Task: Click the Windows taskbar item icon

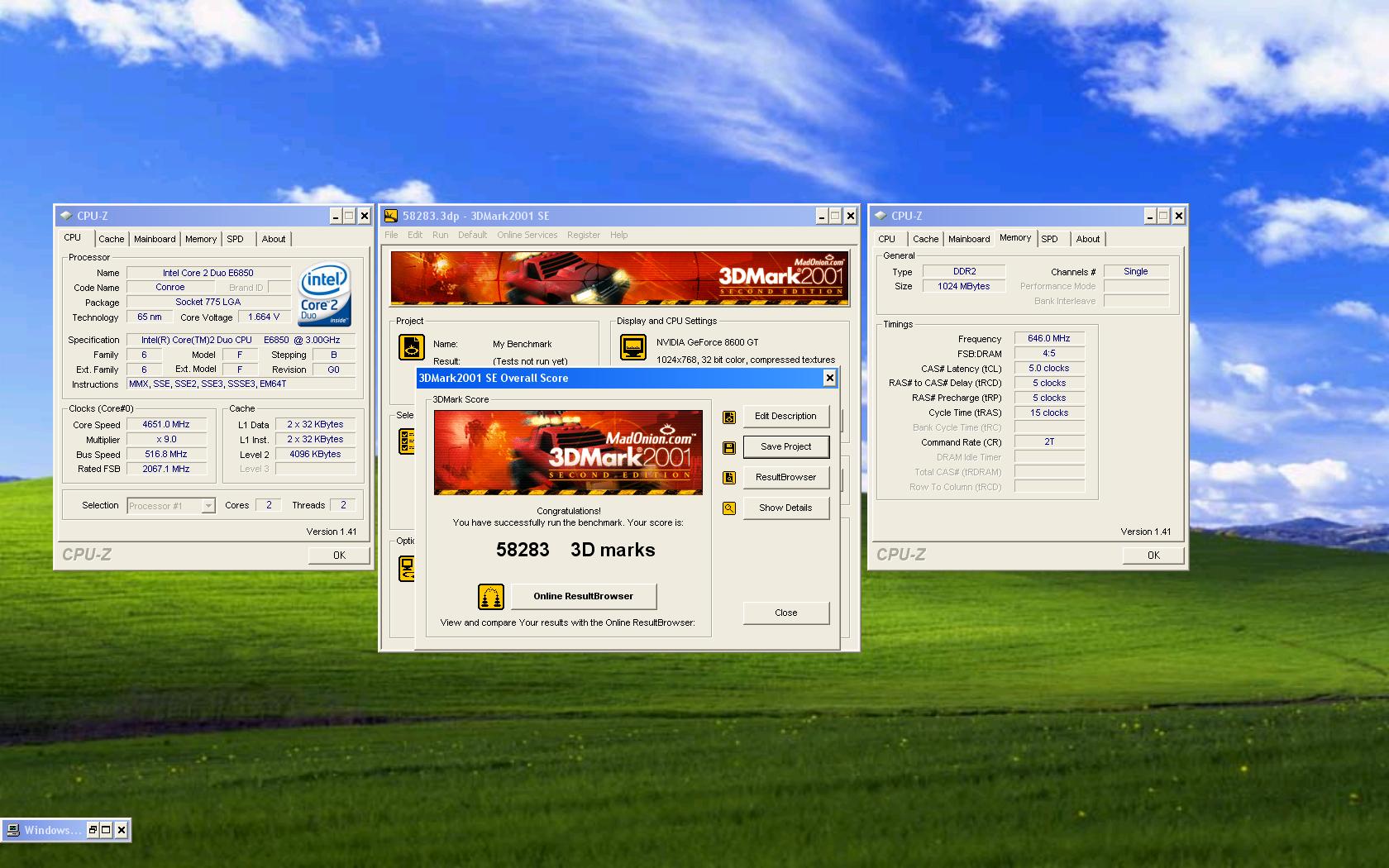Action: tap(12, 830)
